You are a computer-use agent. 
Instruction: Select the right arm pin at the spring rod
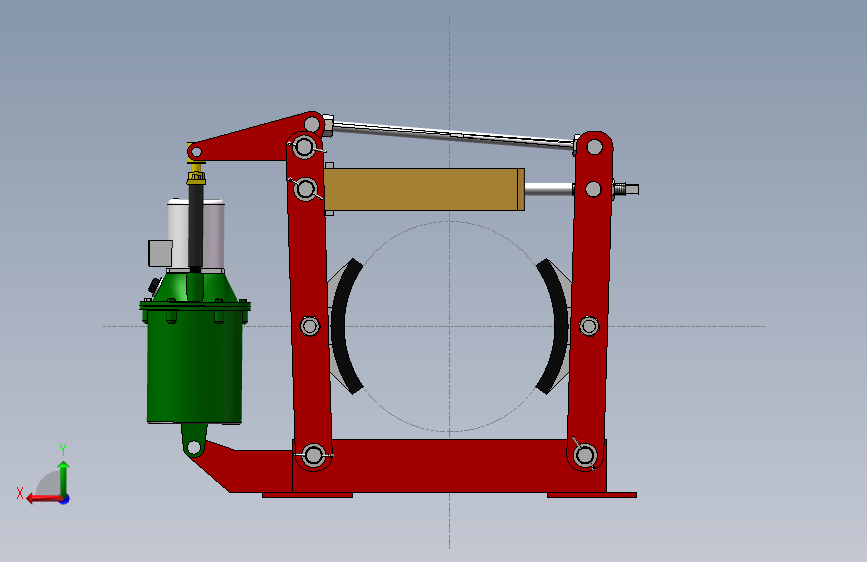[x=593, y=189]
